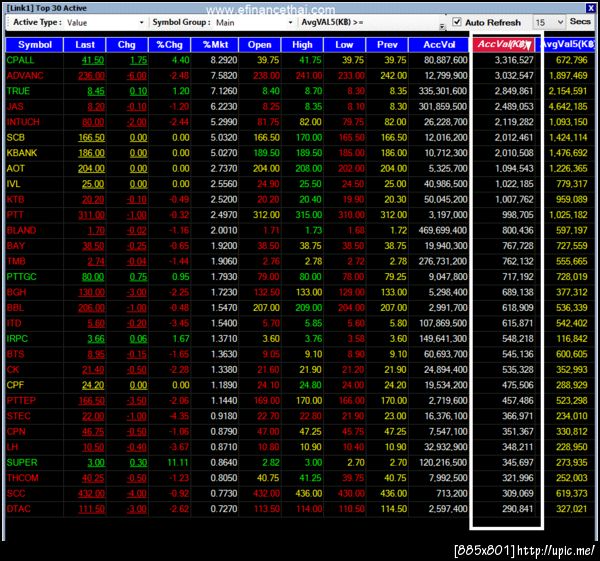Click the AccVal(KB) sorted column header
The width and height of the screenshot is (600, 561).
point(504,45)
